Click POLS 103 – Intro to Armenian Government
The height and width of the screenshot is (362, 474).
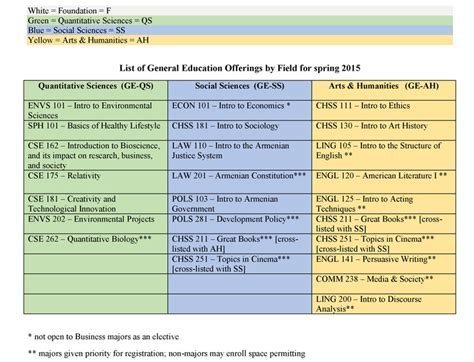240,204
